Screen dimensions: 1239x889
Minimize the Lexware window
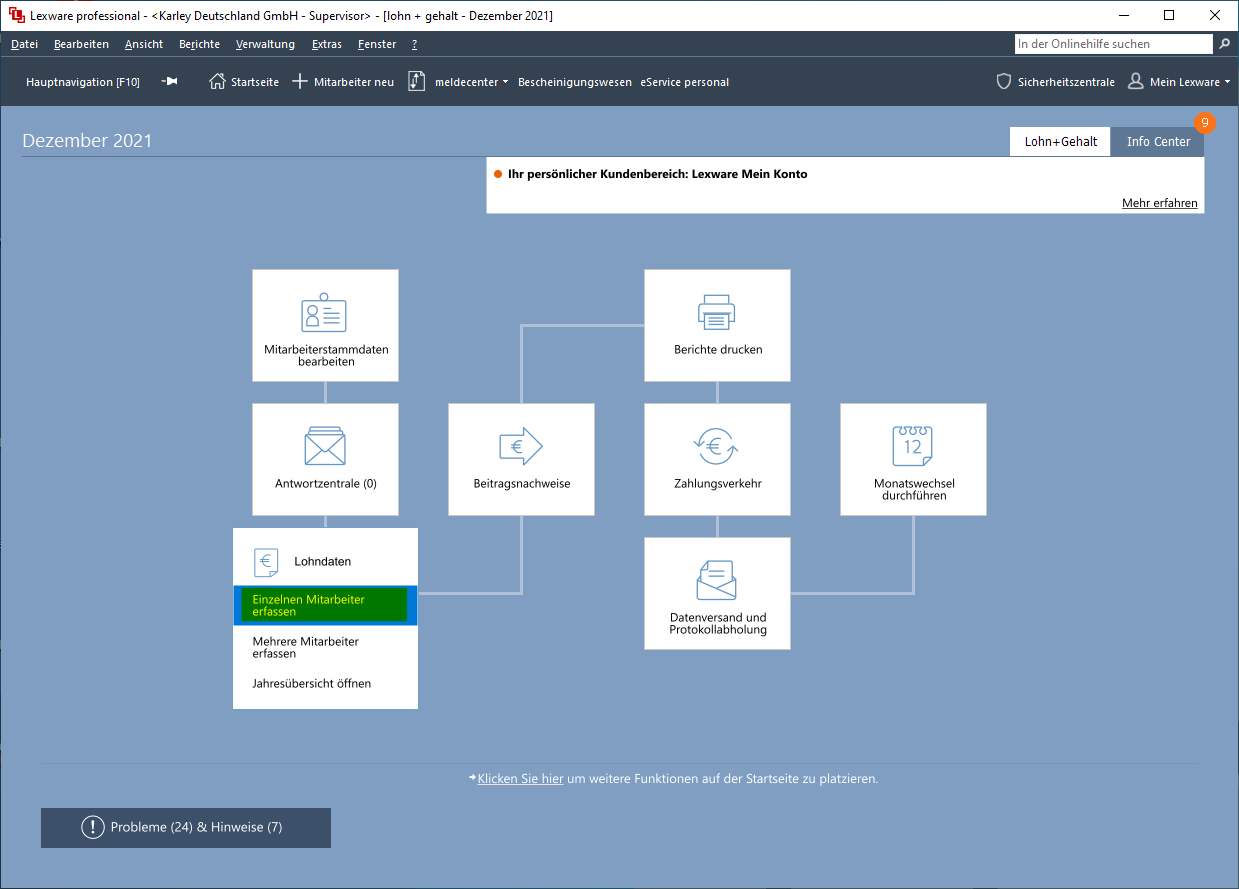click(1122, 15)
